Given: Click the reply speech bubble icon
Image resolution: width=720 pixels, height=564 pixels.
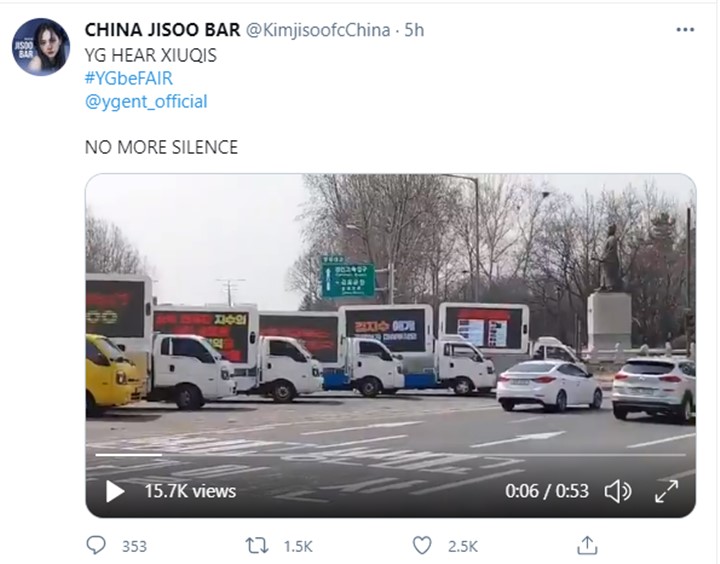Looking at the screenshot, I should (x=96, y=546).
